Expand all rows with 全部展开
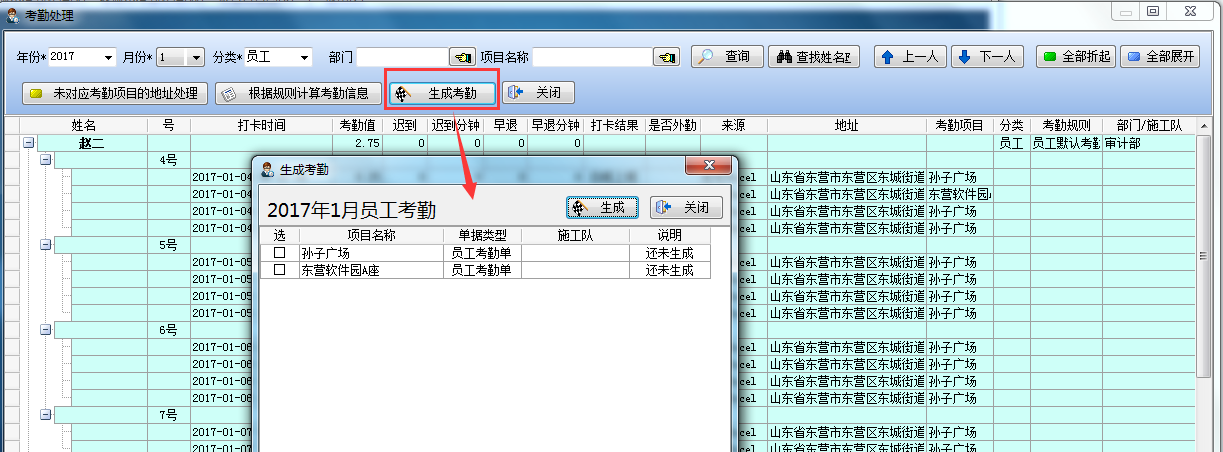This screenshot has width=1223, height=452. (x=1159, y=57)
